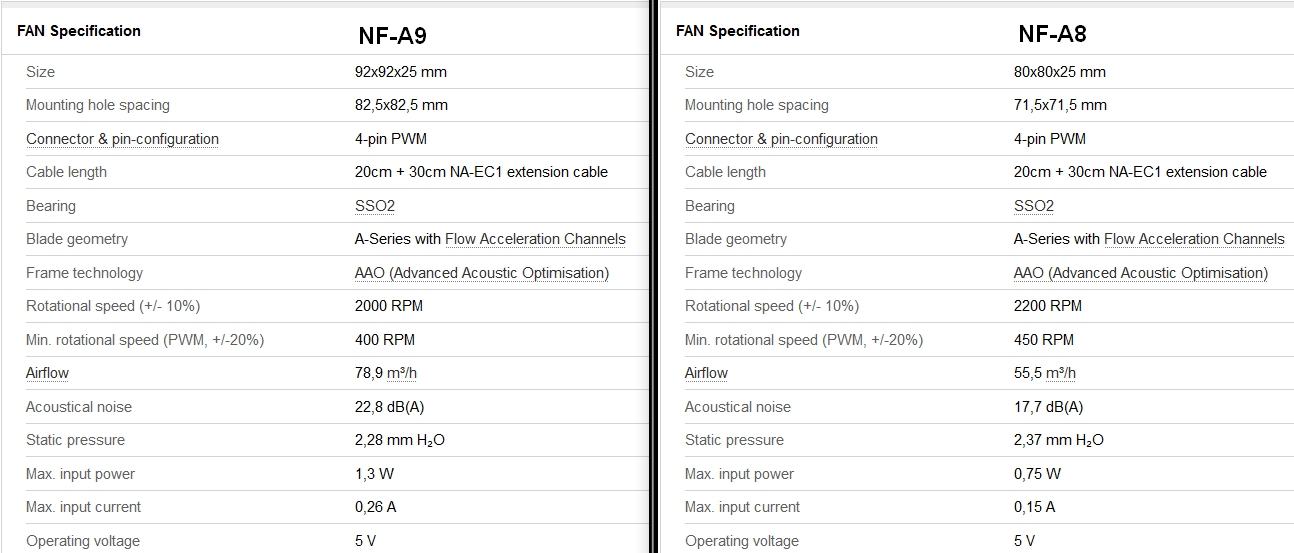
Task: Select the NF-A8 heading text
Action: pyautogui.click(x=1052, y=34)
